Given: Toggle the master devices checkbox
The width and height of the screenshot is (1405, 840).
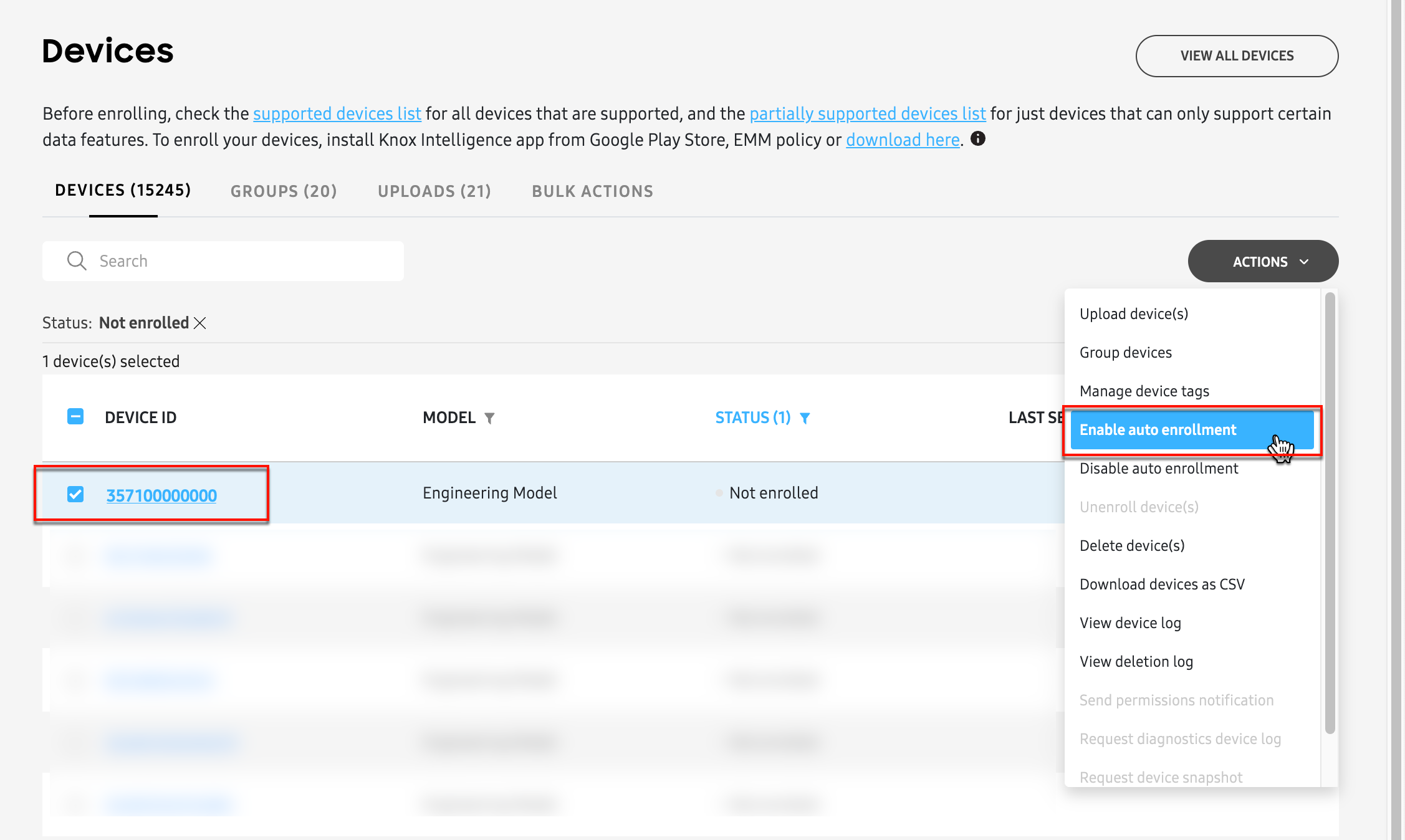Looking at the screenshot, I should [75, 416].
